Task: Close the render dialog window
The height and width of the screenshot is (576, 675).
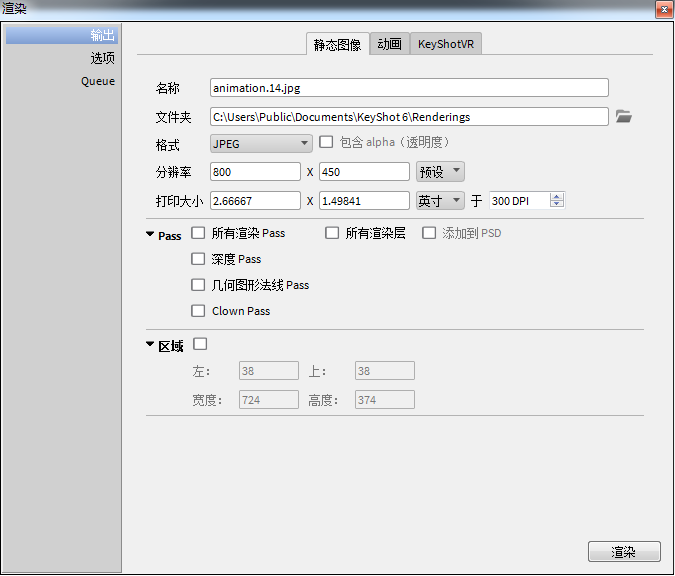Action: point(662,9)
